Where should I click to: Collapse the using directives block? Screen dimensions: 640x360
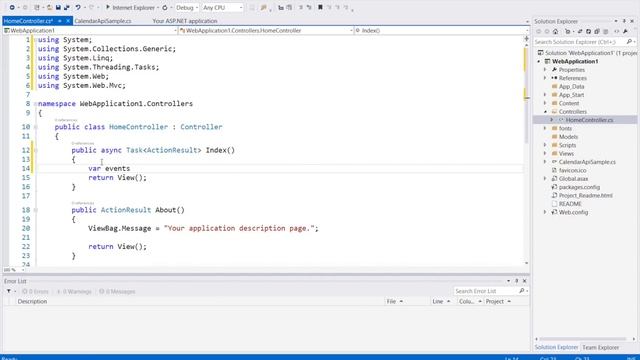click(x=36, y=40)
